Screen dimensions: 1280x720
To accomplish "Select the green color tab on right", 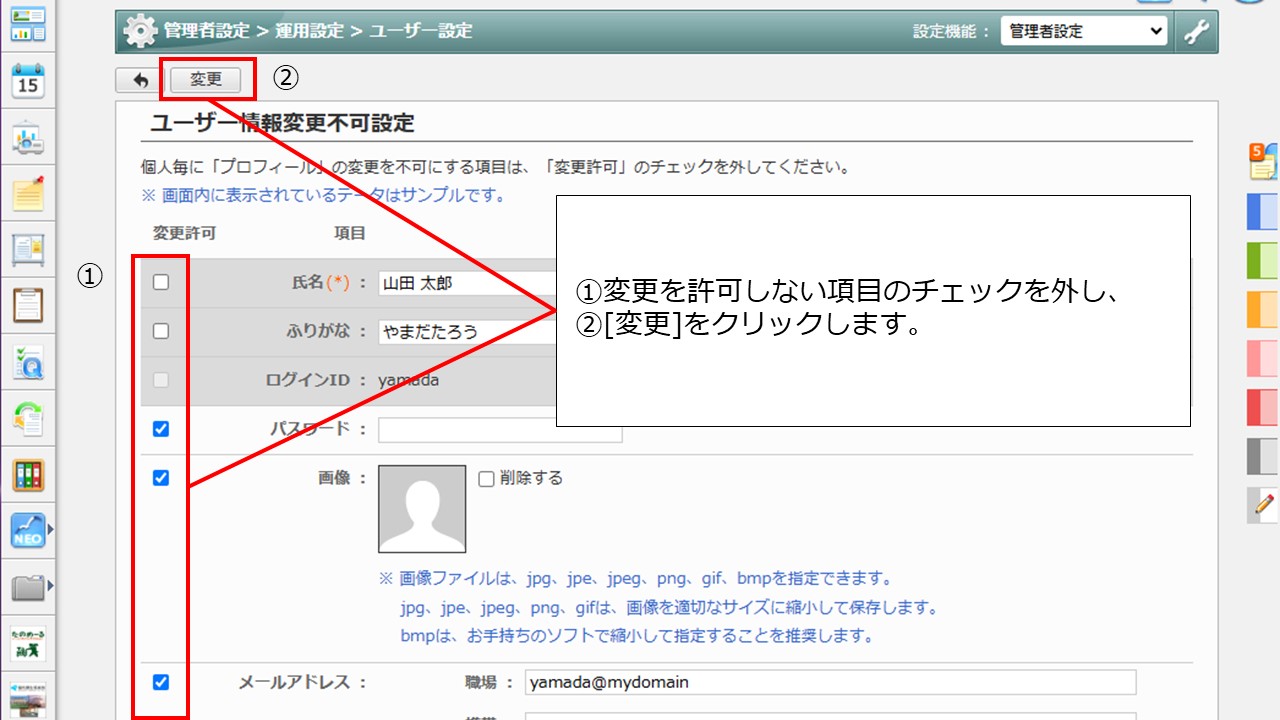I will [x=1263, y=260].
